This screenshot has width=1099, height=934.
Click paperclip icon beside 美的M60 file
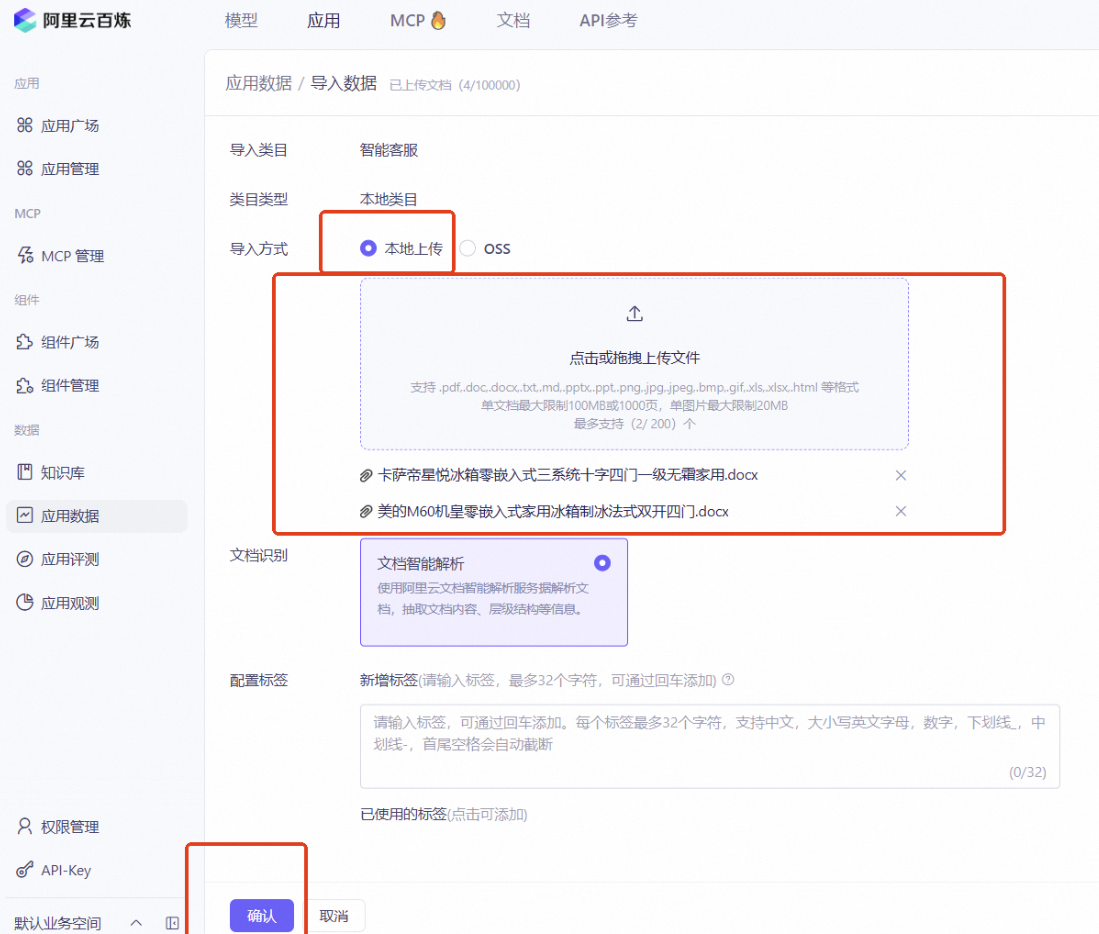[x=366, y=511]
